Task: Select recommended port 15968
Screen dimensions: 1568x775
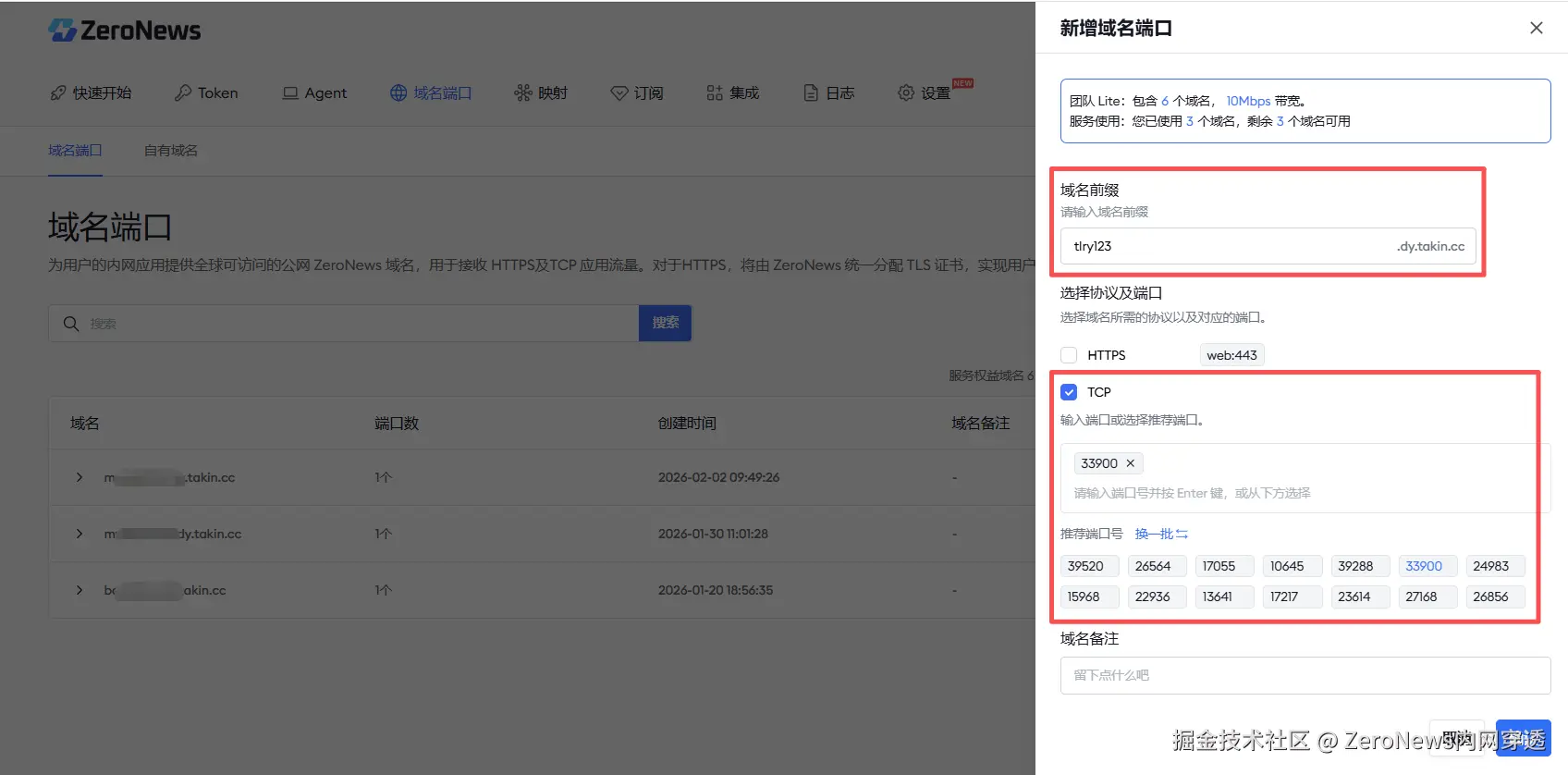Action: point(1089,597)
